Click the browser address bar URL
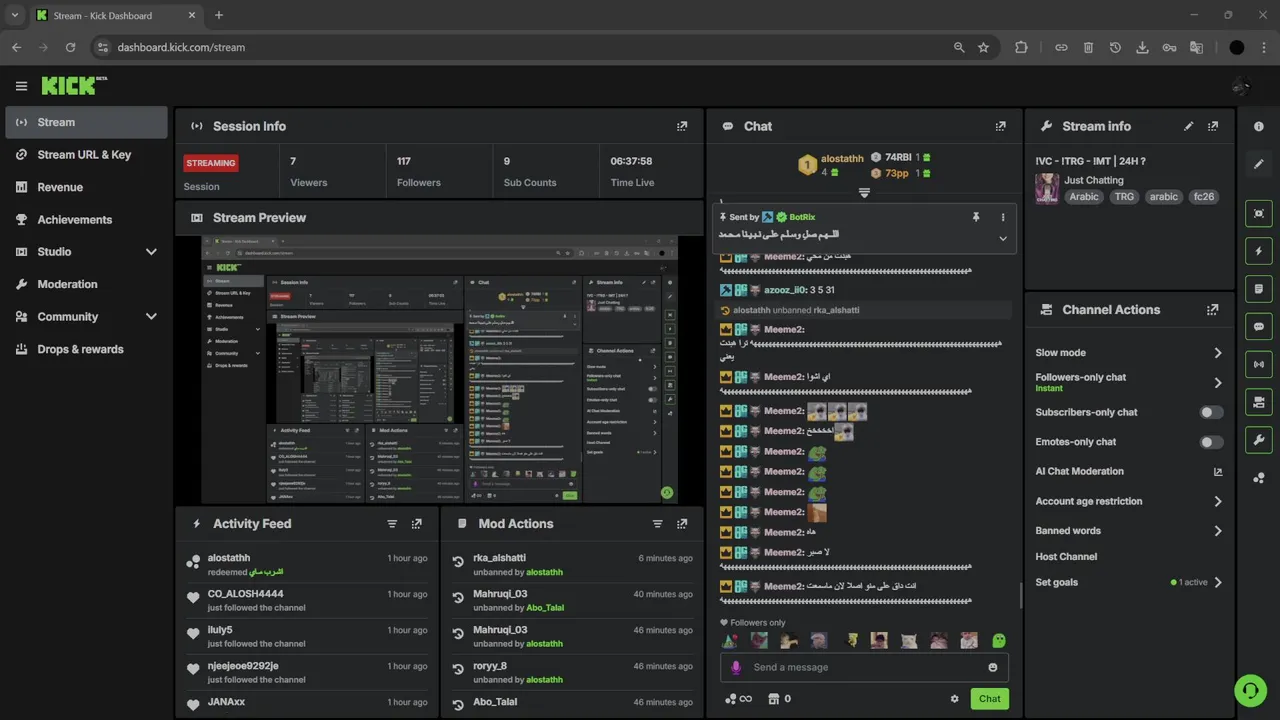This screenshot has width=1280, height=720. click(x=181, y=47)
